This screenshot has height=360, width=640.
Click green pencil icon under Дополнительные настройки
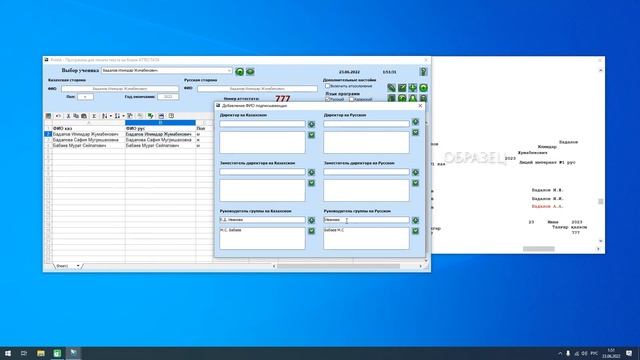pos(391,88)
